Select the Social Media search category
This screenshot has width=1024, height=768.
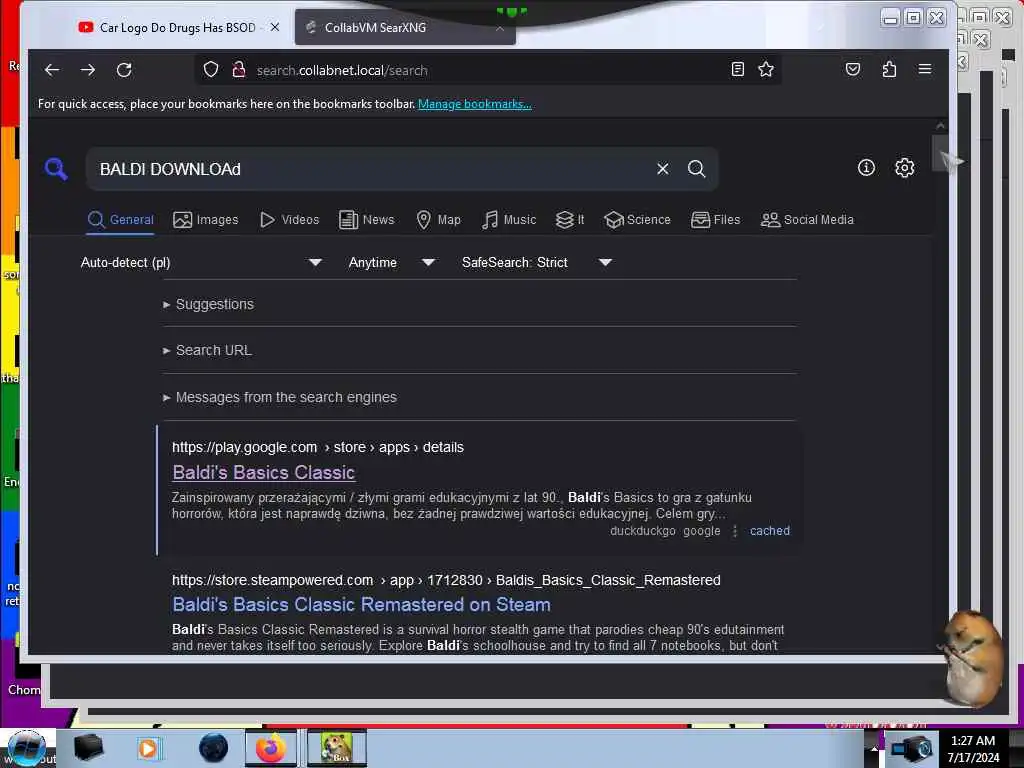point(807,220)
